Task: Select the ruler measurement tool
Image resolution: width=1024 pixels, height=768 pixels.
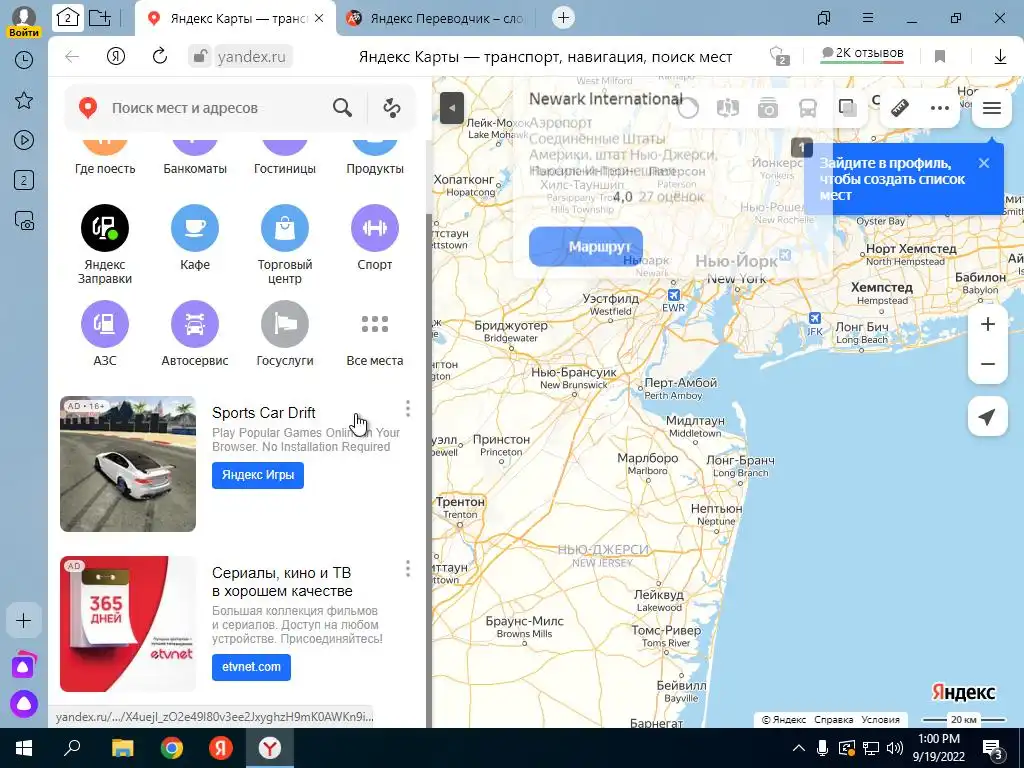Action: coord(900,108)
